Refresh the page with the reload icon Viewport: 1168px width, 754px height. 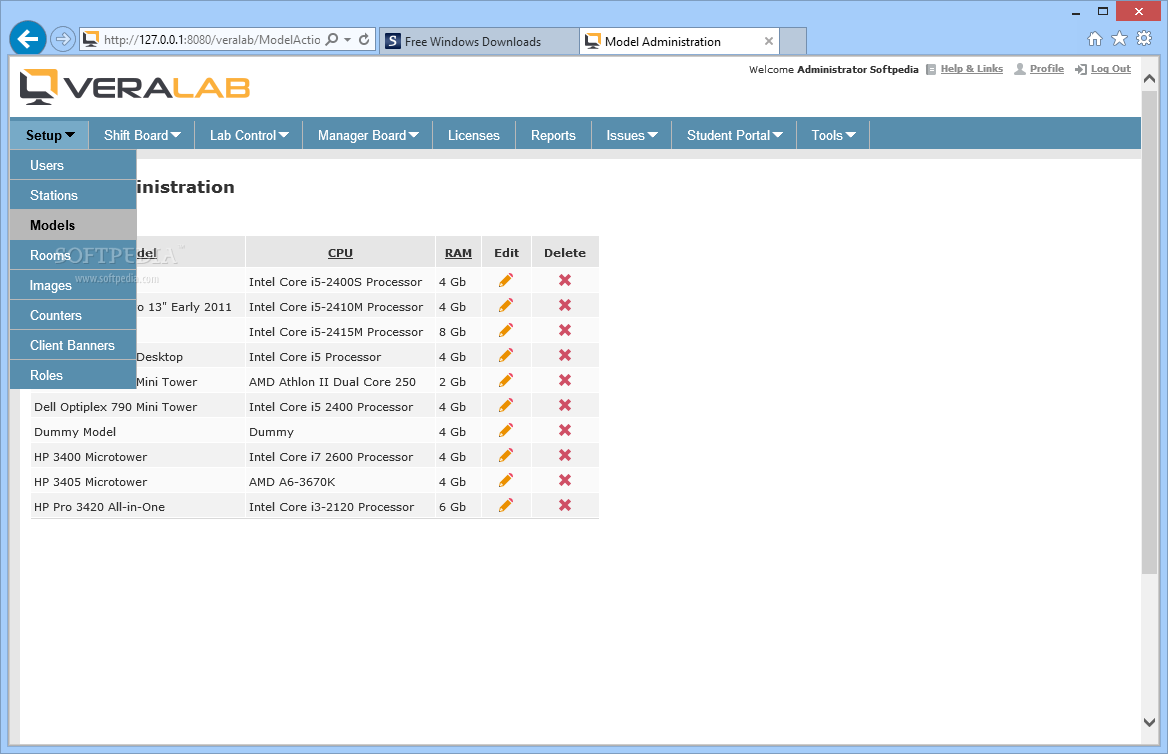[x=364, y=39]
